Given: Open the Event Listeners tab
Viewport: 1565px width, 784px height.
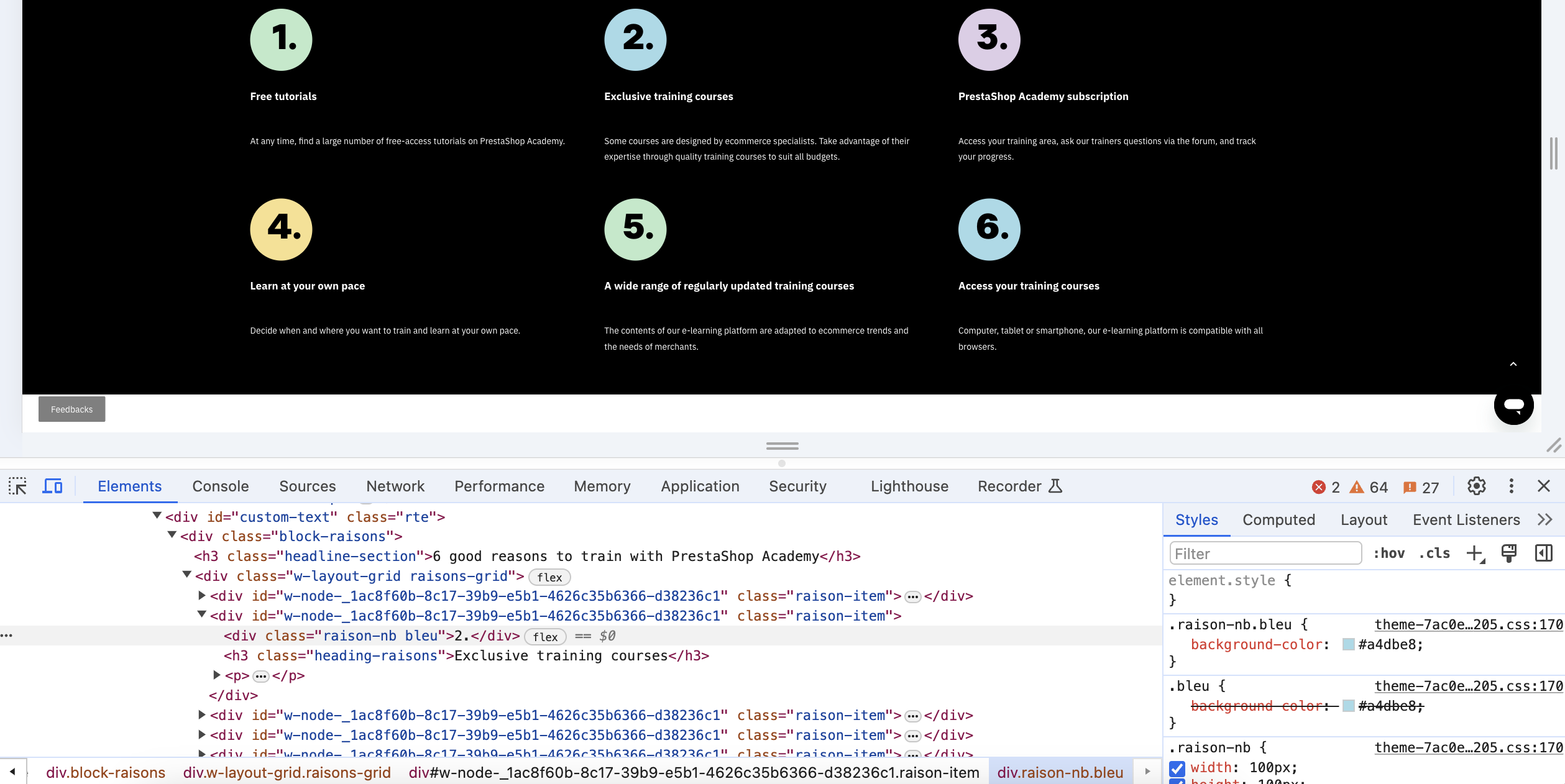Looking at the screenshot, I should (x=1466, y=519).
